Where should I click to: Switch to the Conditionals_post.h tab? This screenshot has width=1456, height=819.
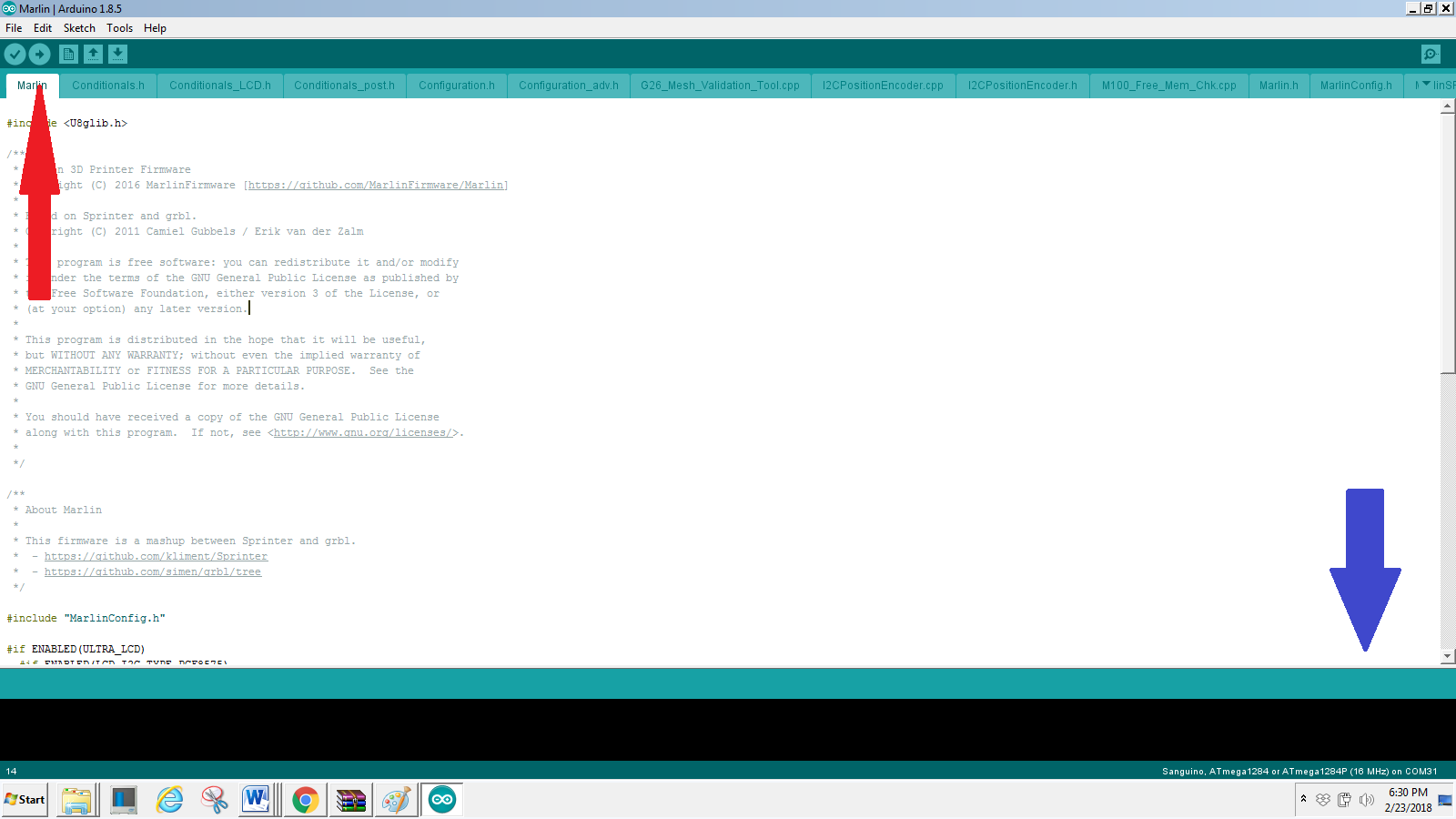344,86
